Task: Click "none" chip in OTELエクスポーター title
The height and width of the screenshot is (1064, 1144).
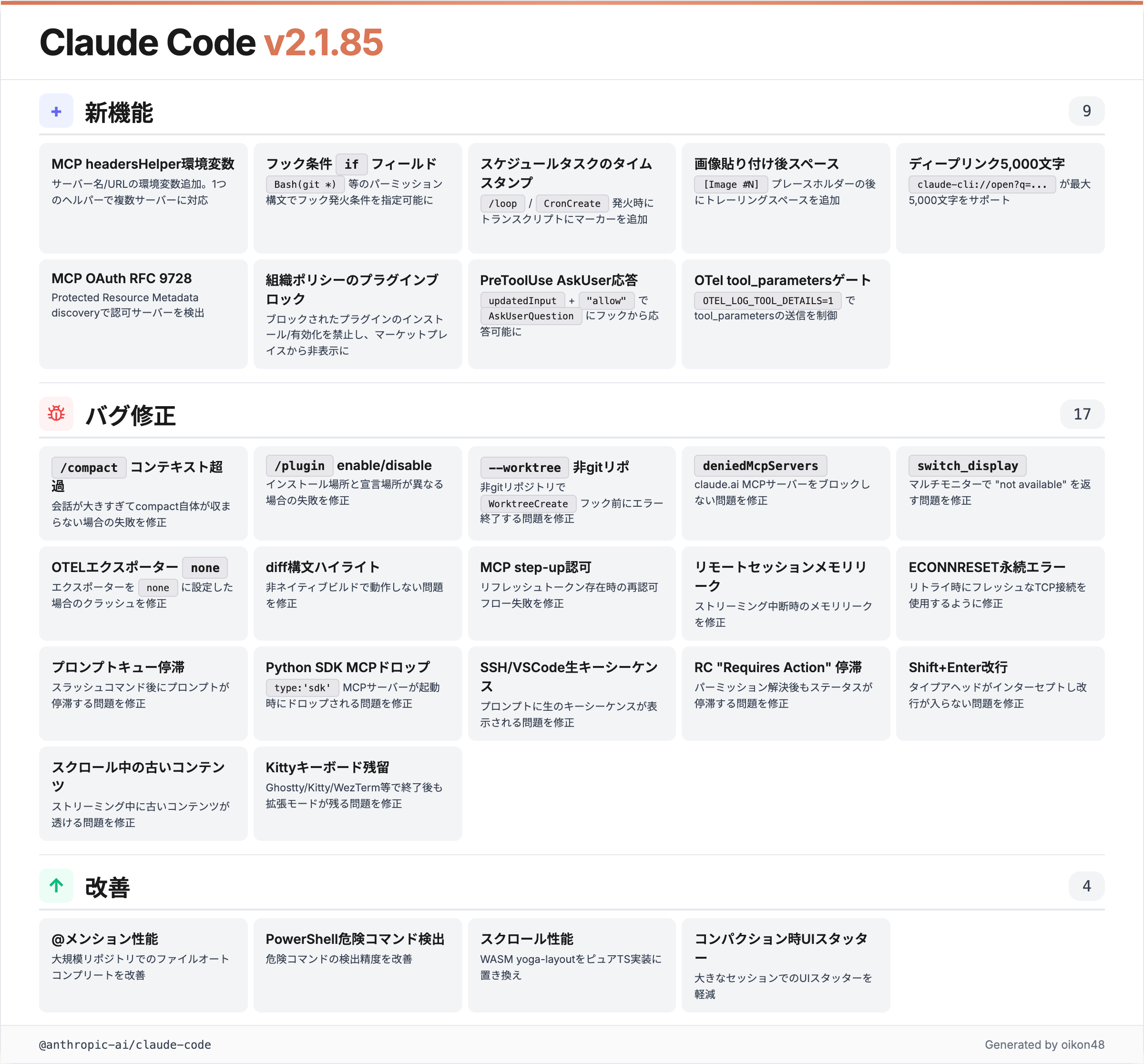Action: (x=205, y=568)
